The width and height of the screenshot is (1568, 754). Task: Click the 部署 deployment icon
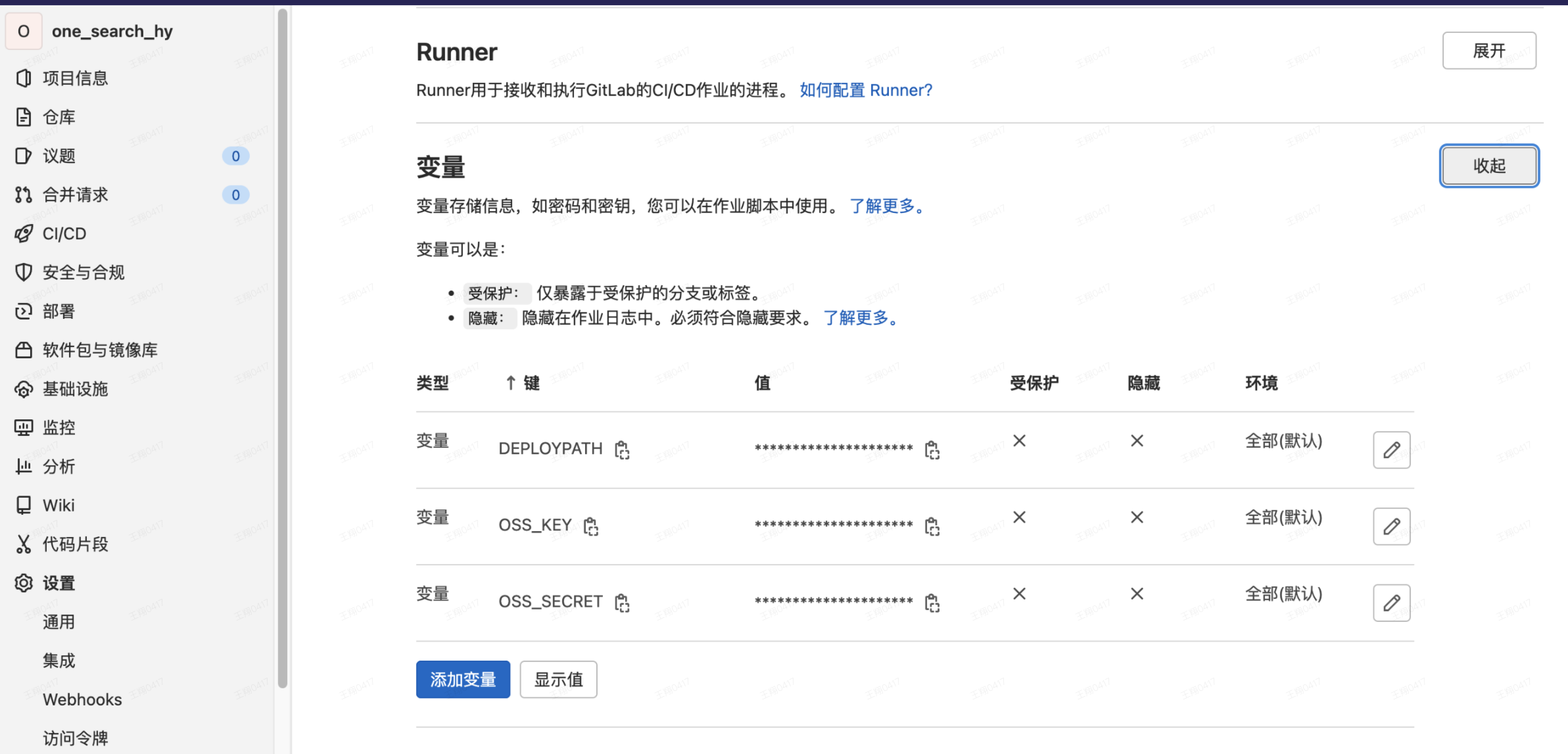tap(24, 311)
